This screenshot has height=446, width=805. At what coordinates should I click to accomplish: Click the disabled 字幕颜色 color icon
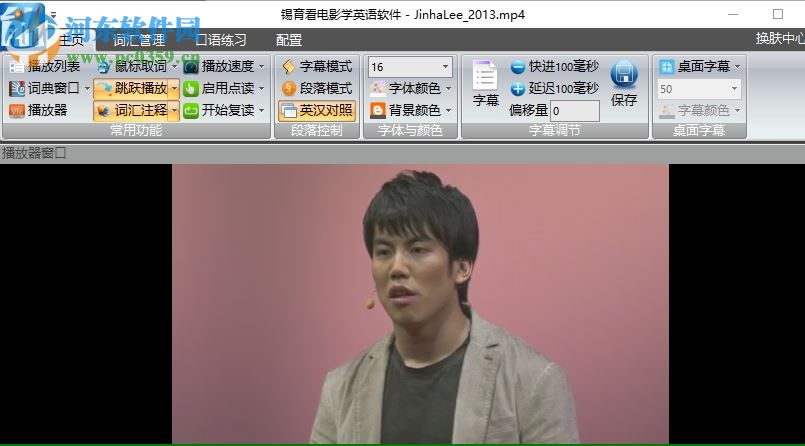tap(666, 110)
